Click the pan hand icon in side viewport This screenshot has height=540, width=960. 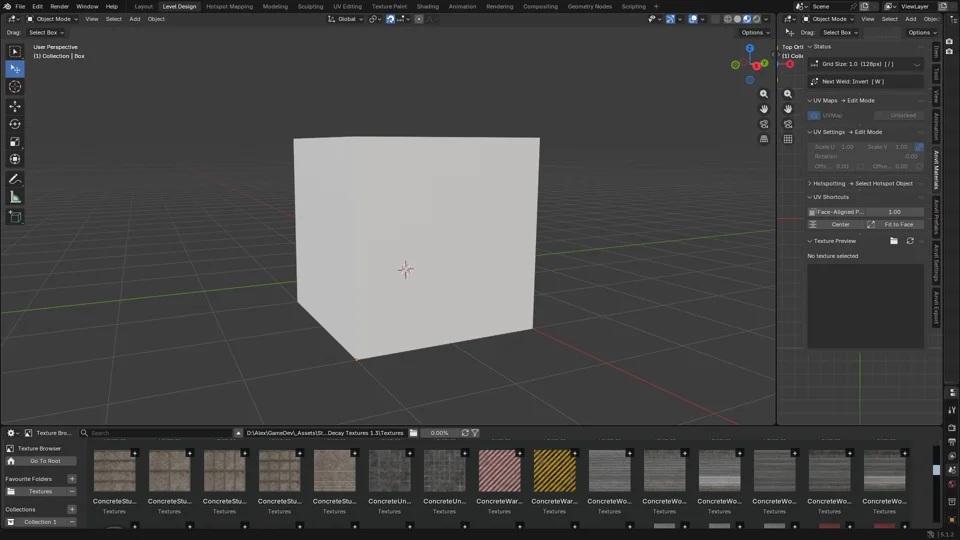[x=788, y=109]
